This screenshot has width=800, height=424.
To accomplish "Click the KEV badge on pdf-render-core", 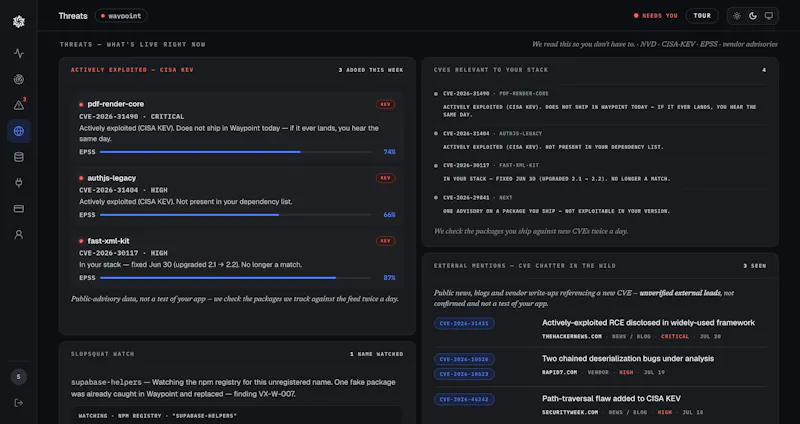I will click(385, 104).
